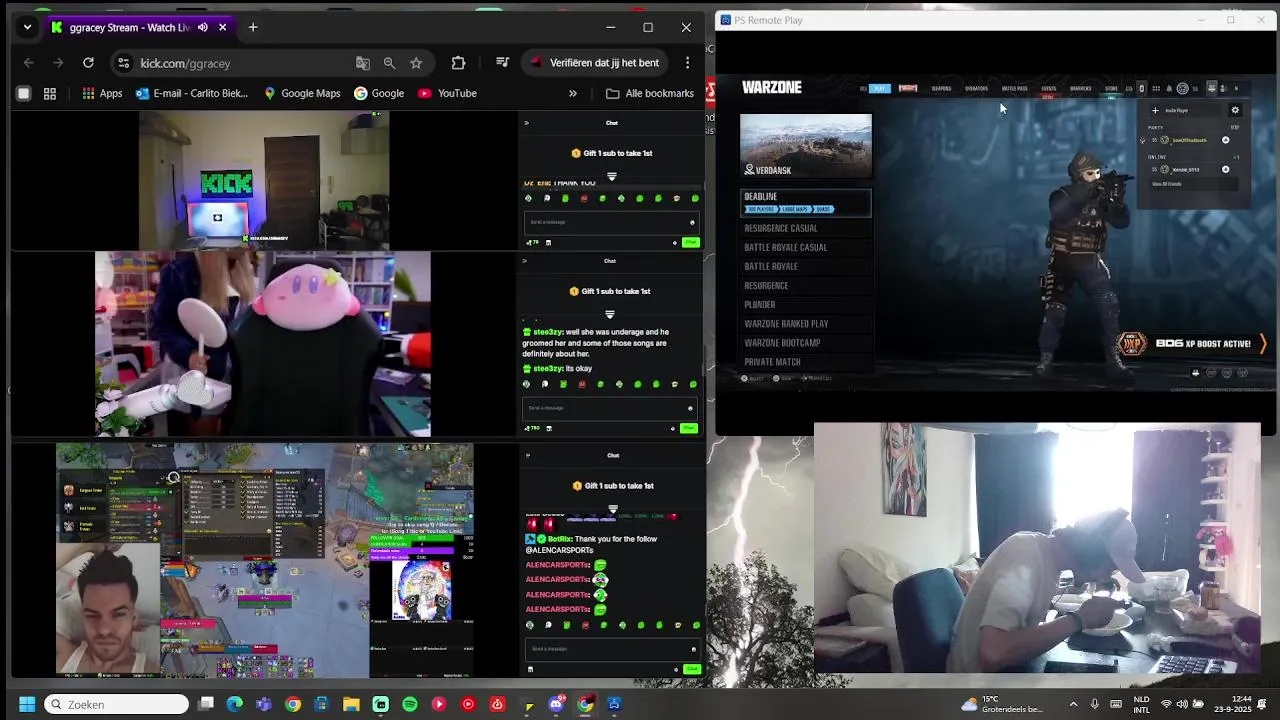This screenshot has width=1280, height=720.
Task: Collapse the bottom stream's chat panel arrow
Action: (x=527, y=455)
